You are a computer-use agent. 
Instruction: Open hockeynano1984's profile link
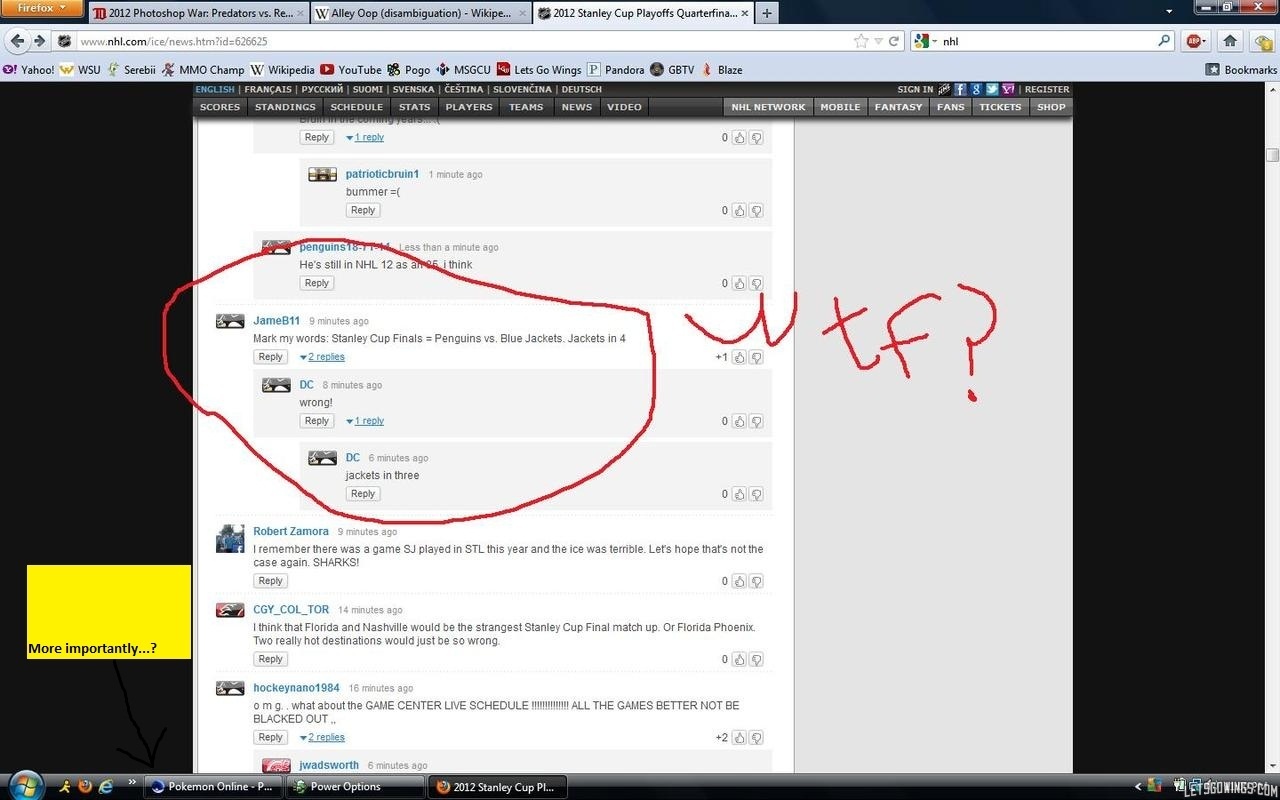pos(296,688)
